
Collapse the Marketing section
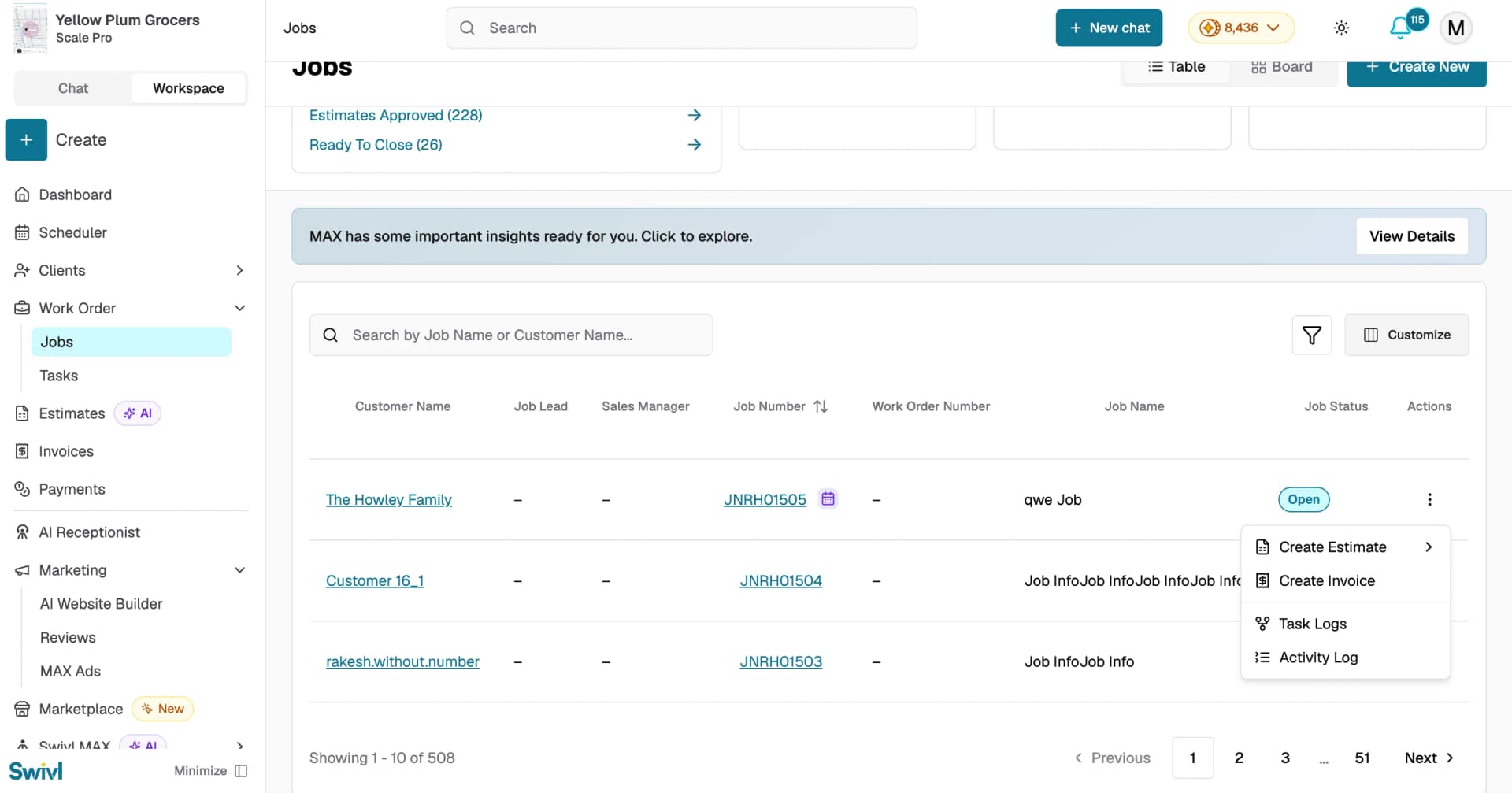pyautogui.click(x=239, y=570)
